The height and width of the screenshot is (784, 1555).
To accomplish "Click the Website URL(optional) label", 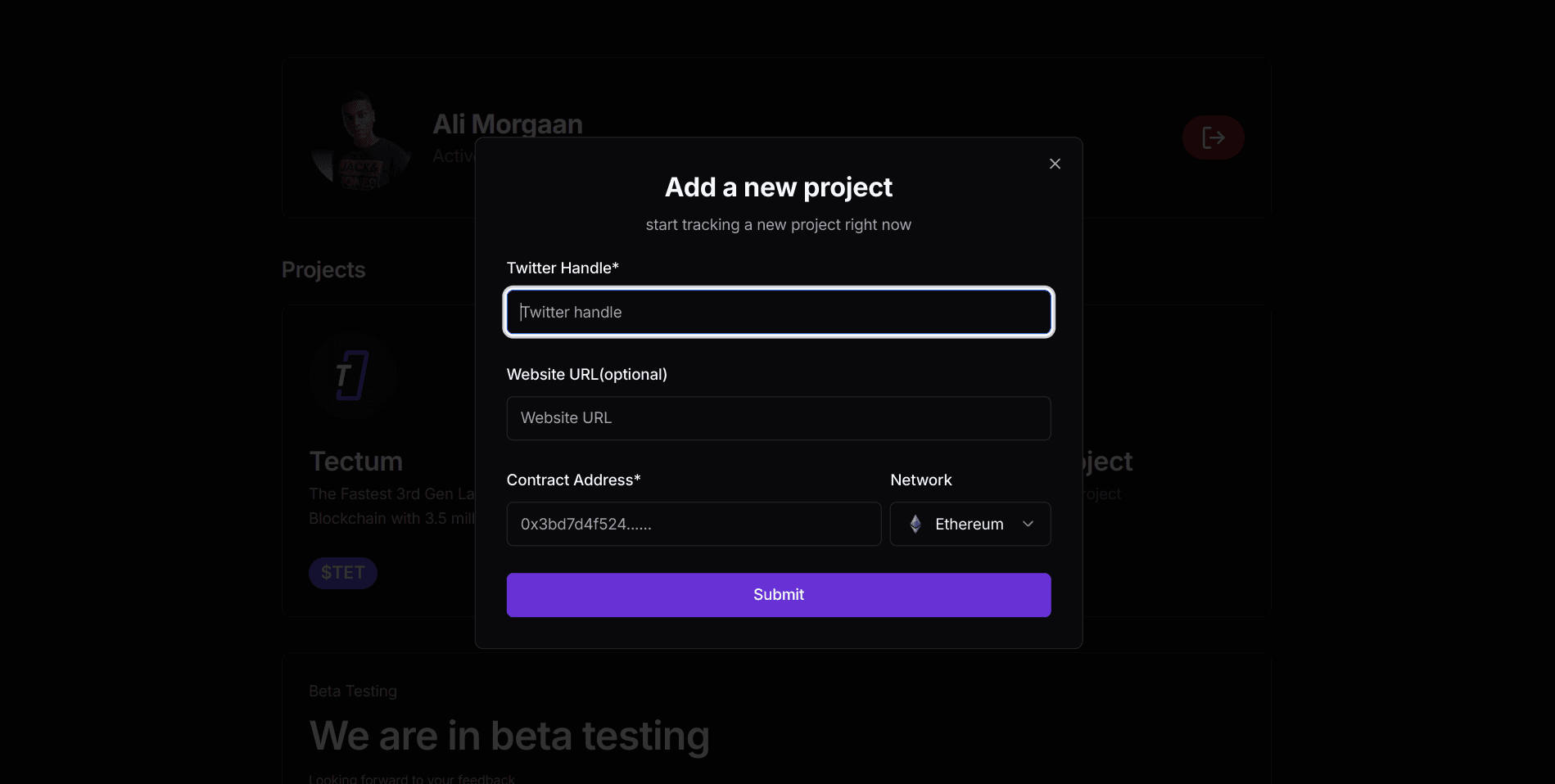I will [x=587, y=374].
